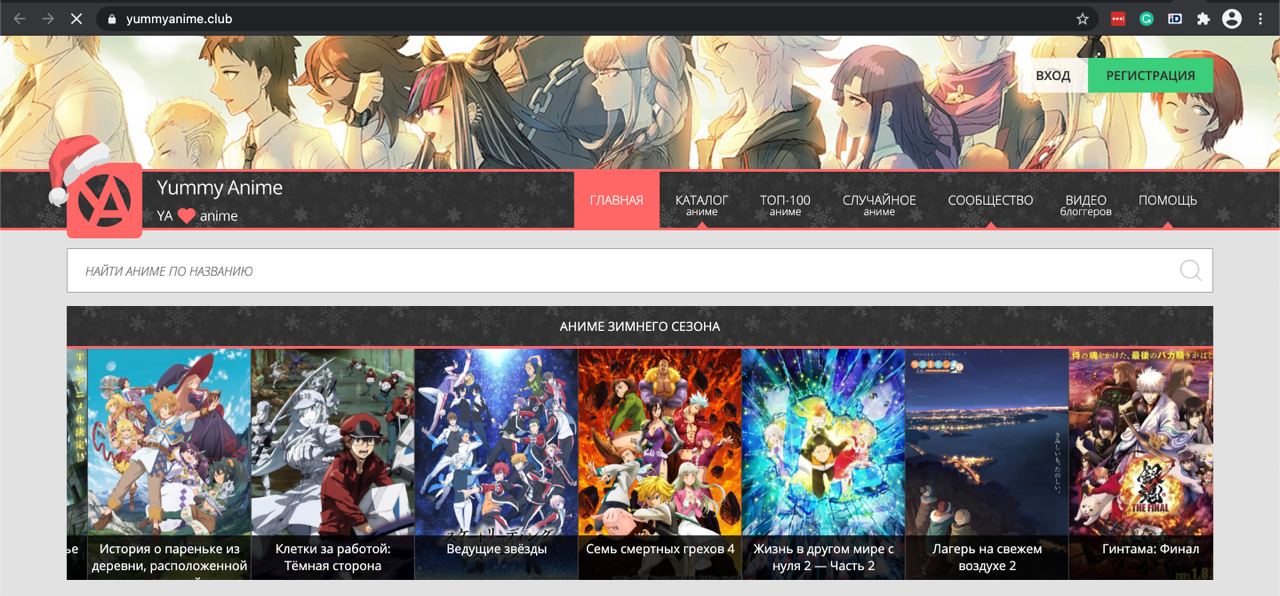Click the Yummy Anime site title

coord(220,187)
